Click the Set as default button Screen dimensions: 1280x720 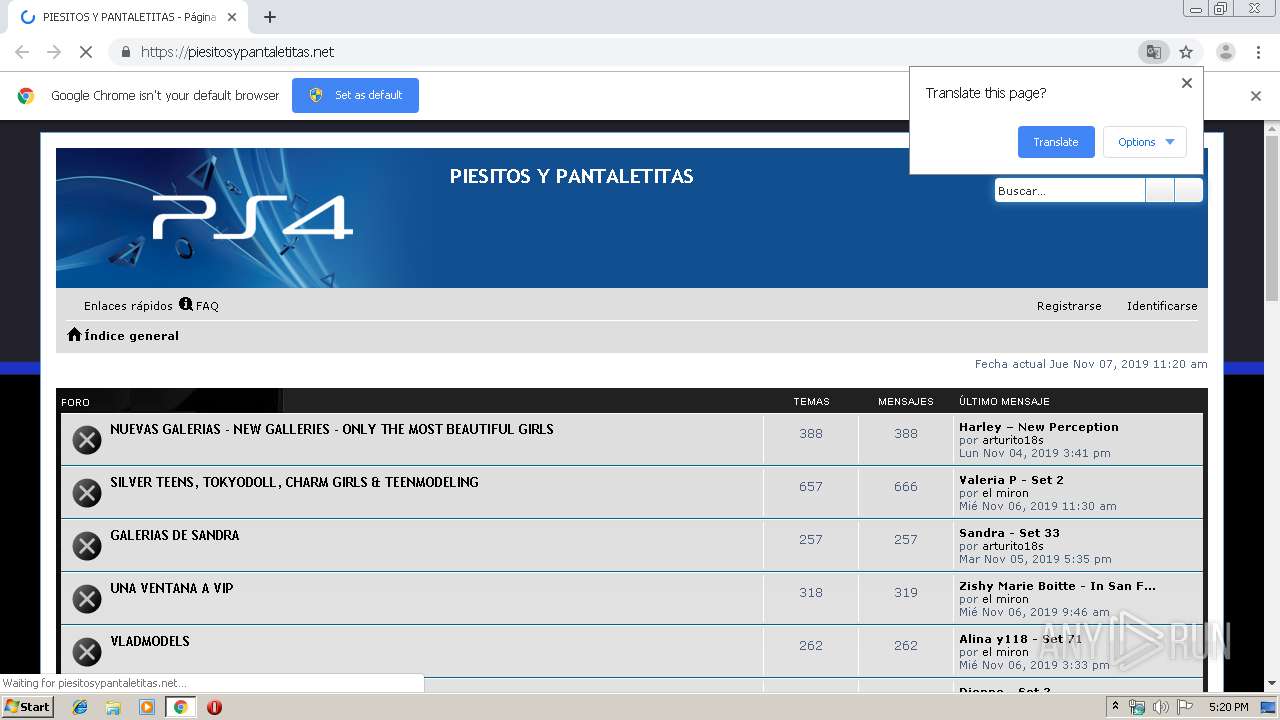point(355,95)
